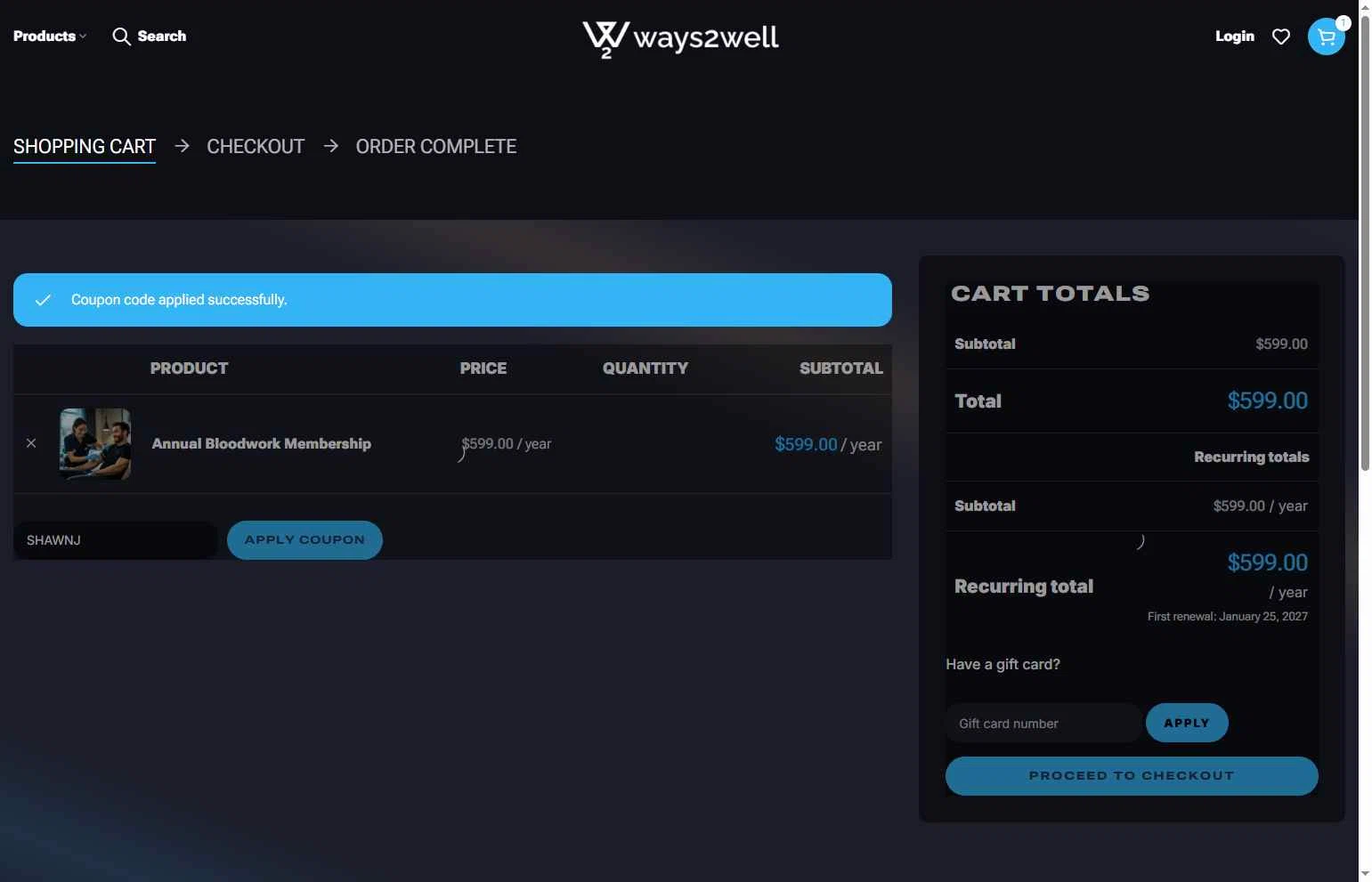This screenshot has width=1372, height=882.
Task: Click the Search text label
Action: [x=161, y=36]
